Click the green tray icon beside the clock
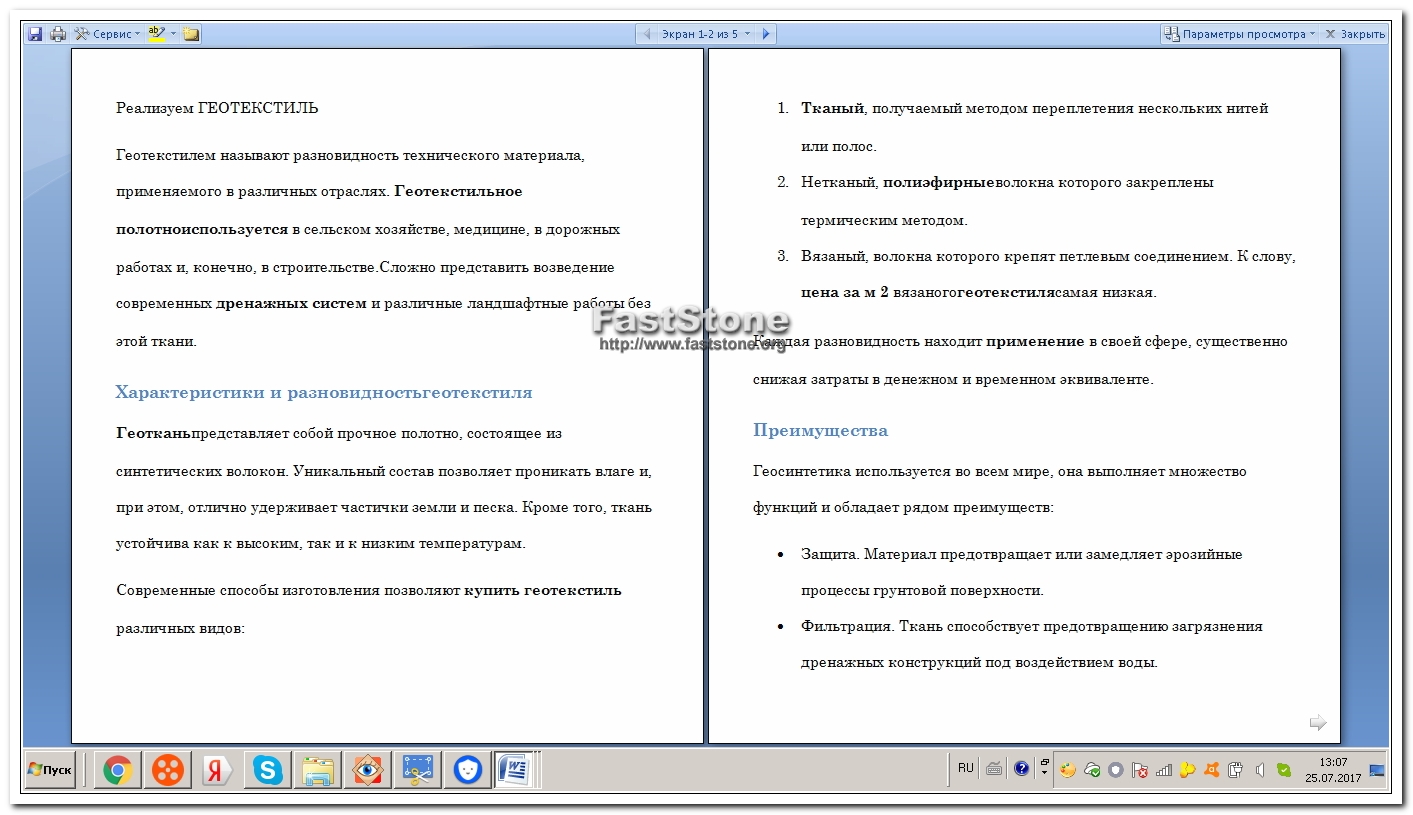 coord(1284,770)
